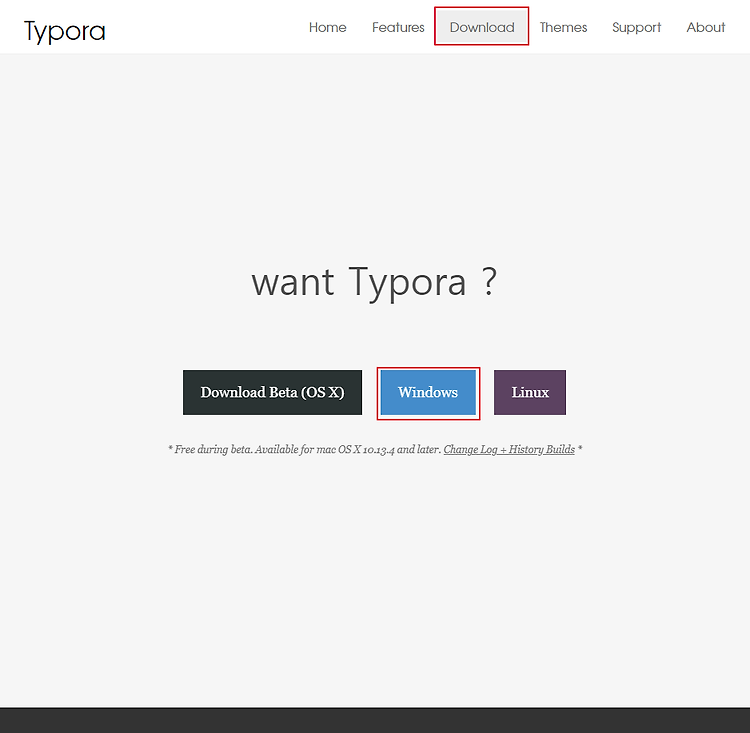The width and height of the screenshot is (750, 733).
Task: Choose the Windows download button
Action: coord(428,392)
